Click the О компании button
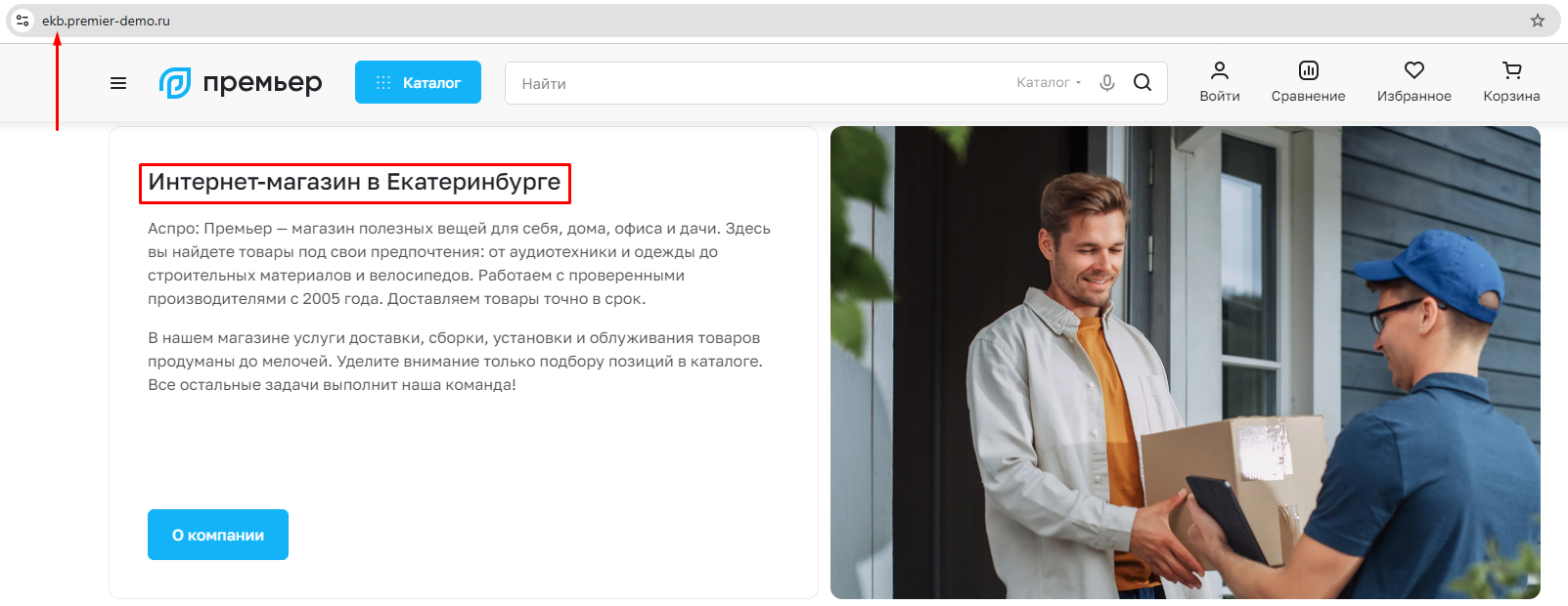Viewport: 1568px width, 606px height. click(218, 535)
